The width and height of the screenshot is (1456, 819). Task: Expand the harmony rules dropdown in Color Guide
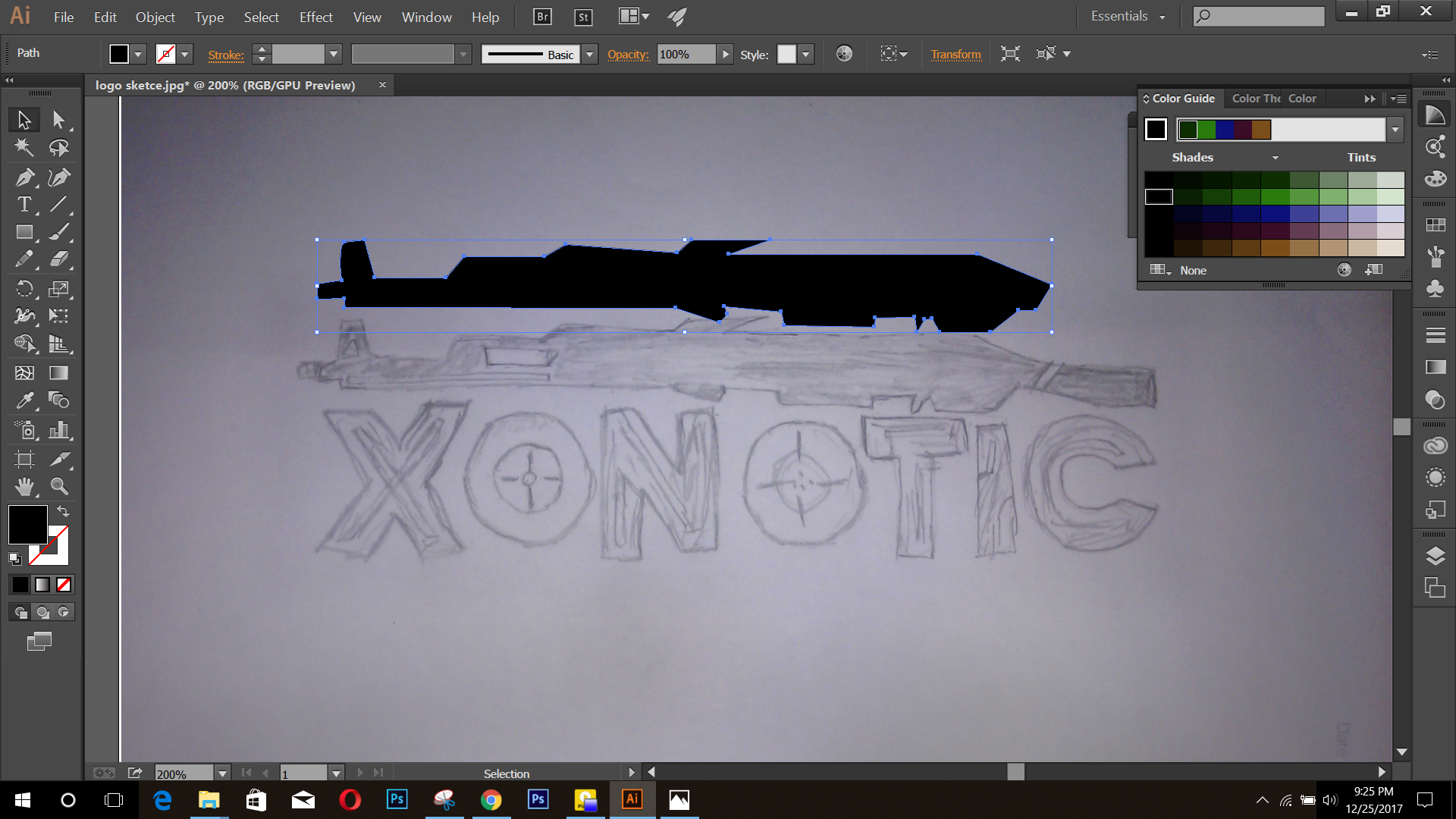(1395, 130)
